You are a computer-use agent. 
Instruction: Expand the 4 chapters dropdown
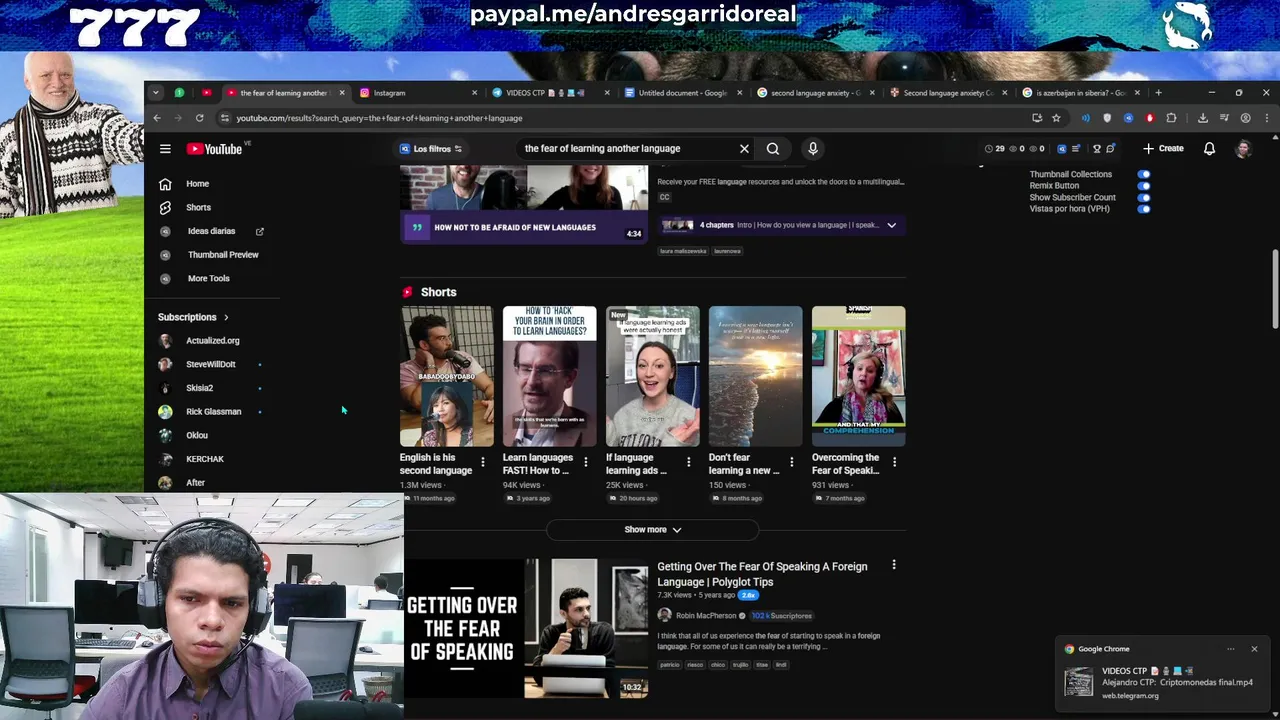(891, 225)
